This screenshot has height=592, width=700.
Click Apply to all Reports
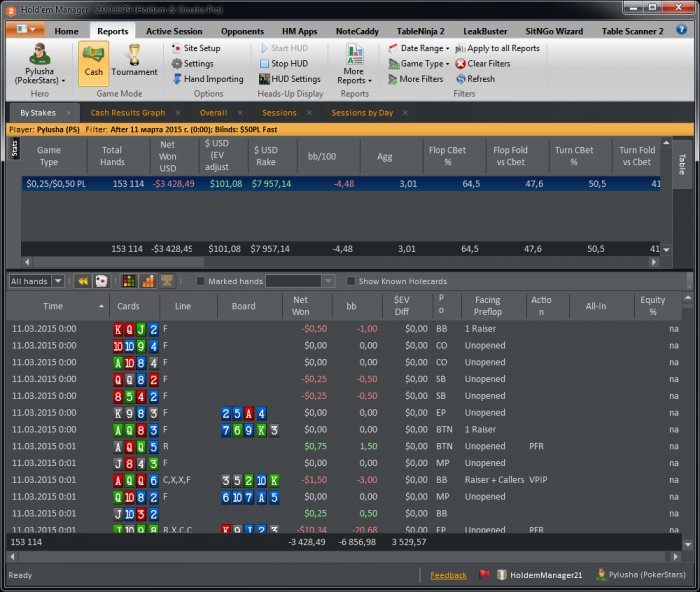pos(497,48)
